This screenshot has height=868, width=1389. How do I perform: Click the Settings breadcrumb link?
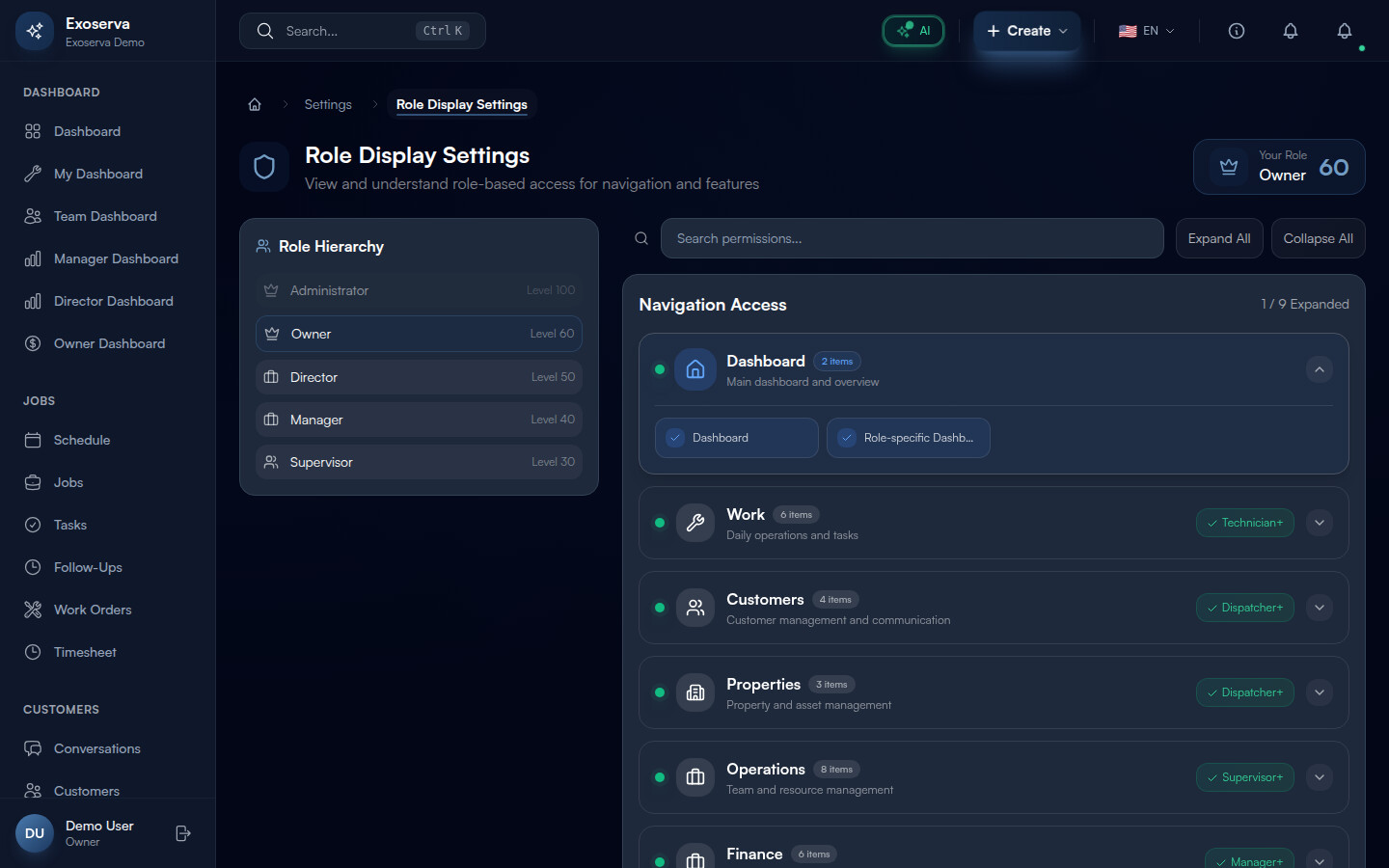click(x=328, y=105)
